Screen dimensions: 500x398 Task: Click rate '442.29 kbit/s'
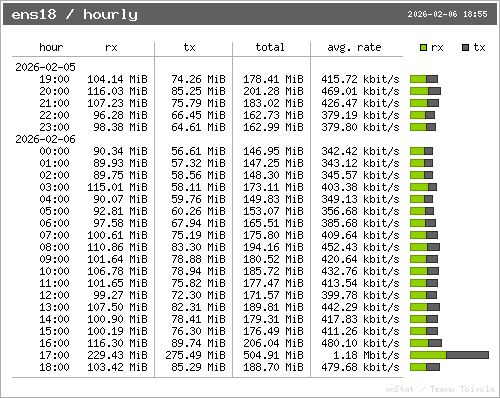[360, 307]
